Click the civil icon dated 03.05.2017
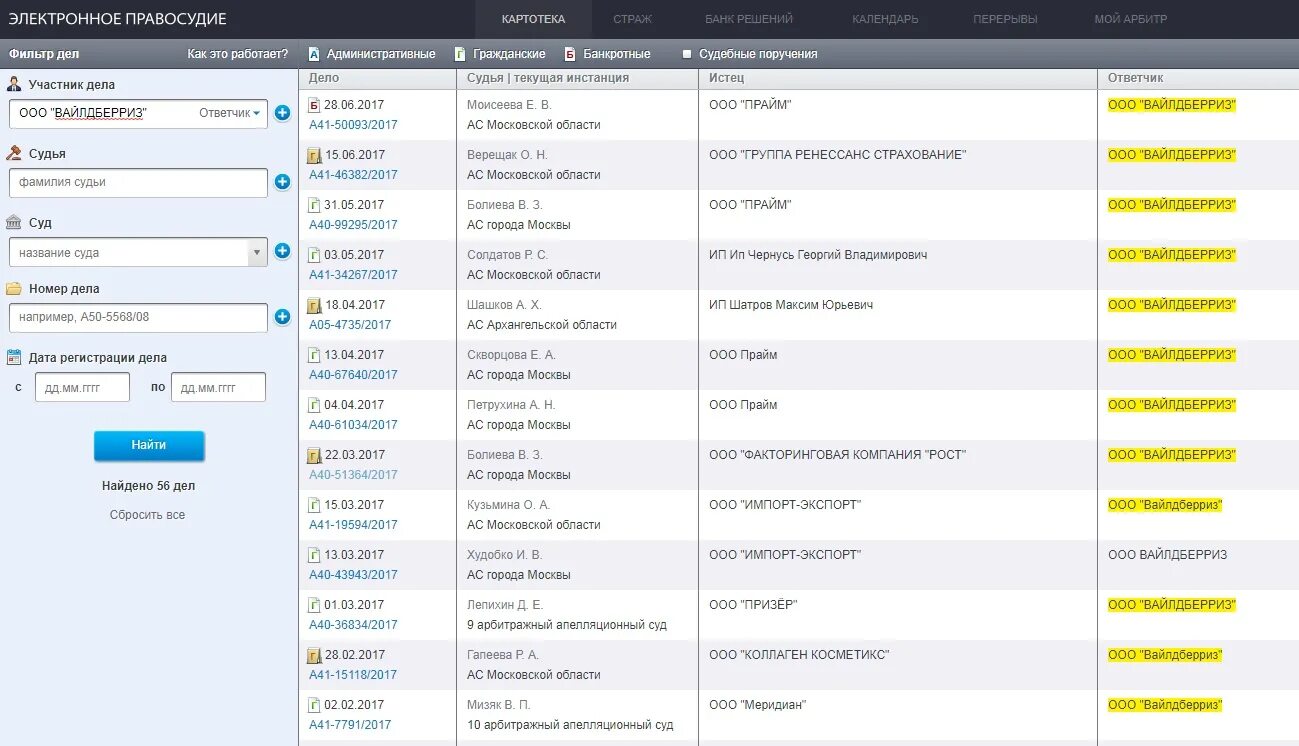 pos(314,255)
